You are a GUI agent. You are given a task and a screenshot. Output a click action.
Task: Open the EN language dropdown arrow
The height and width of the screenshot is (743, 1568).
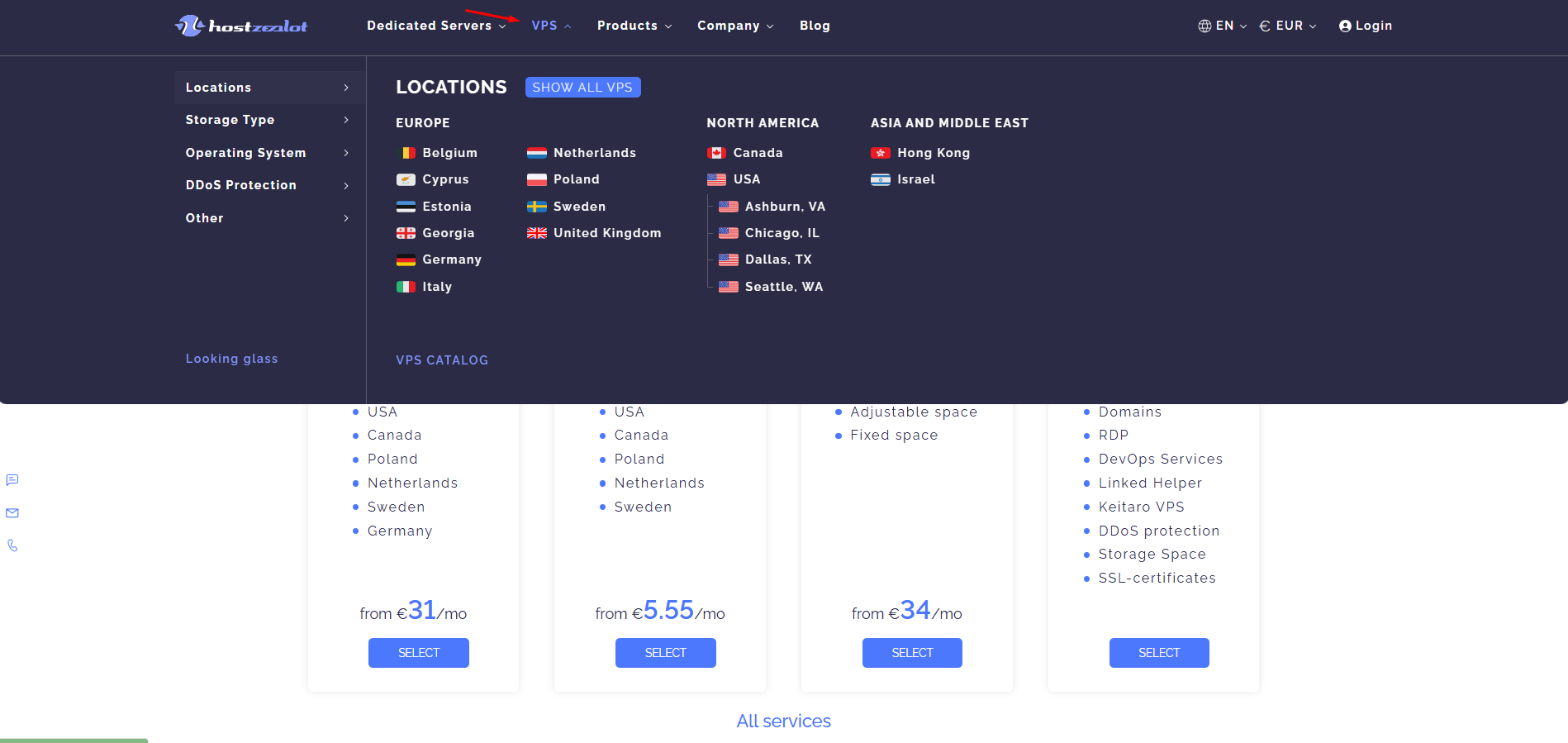tap(1243, 26)
